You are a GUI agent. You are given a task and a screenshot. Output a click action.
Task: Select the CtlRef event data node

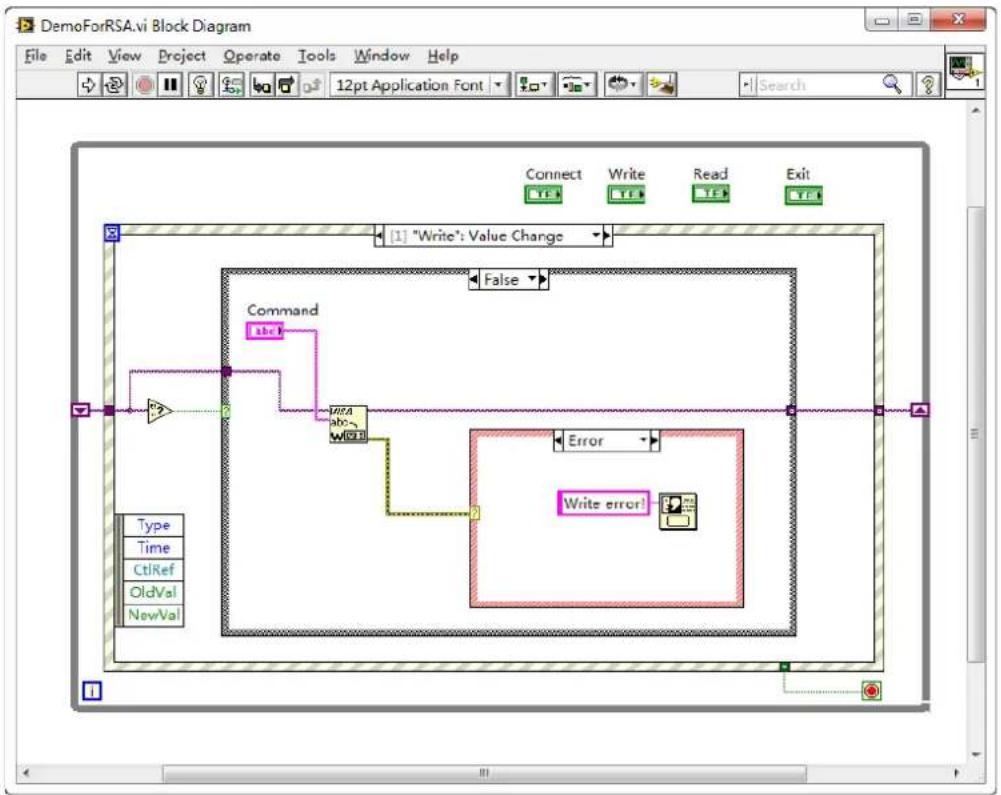point(153,570)
